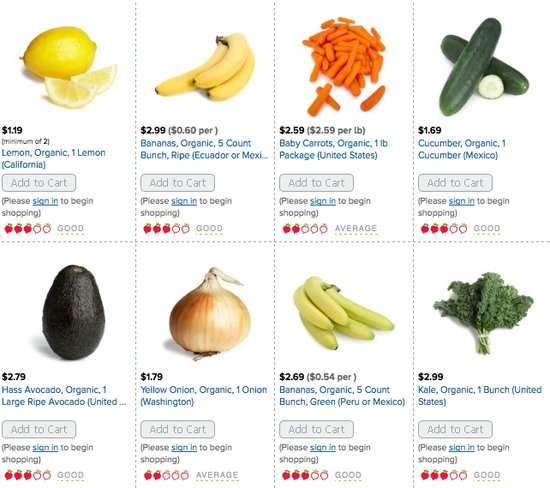Image resolution: width=550 pixels, height=488 pixels.
Task: Open the ripe yellow bananas product photo
Action: pos(206,66)
